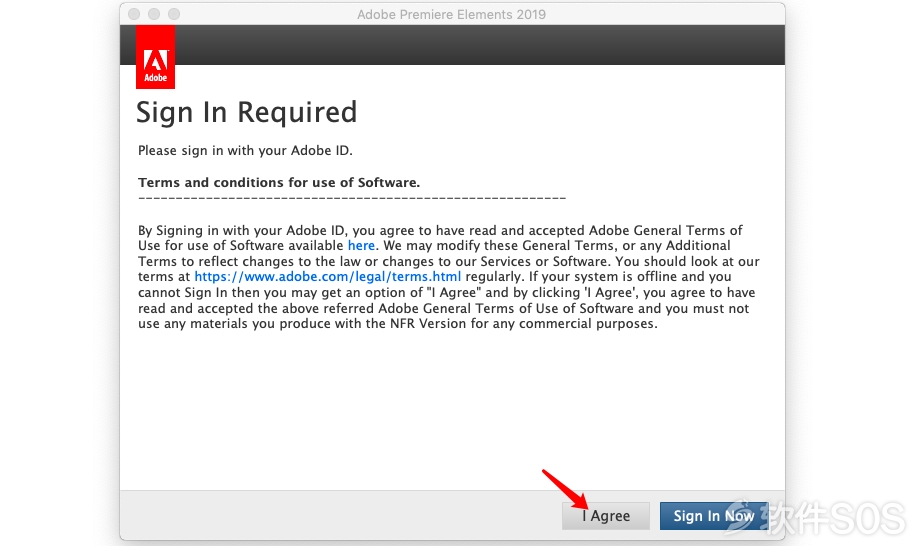Click the dashed separator line under the heading
920x546 pixels.
[x=352, y=198]
